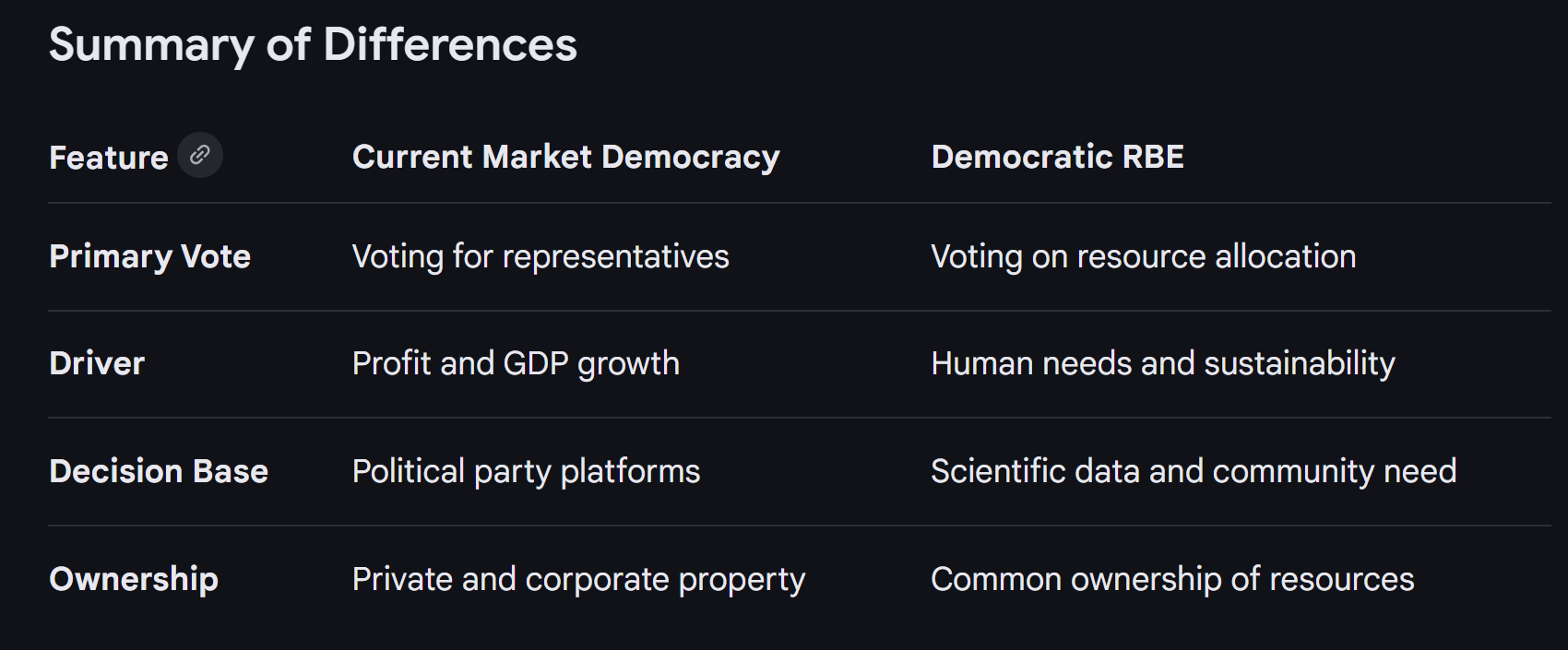Click the 'Private and corporate property' cell
The image size is (1568, 650).
[x=578, y=579]
